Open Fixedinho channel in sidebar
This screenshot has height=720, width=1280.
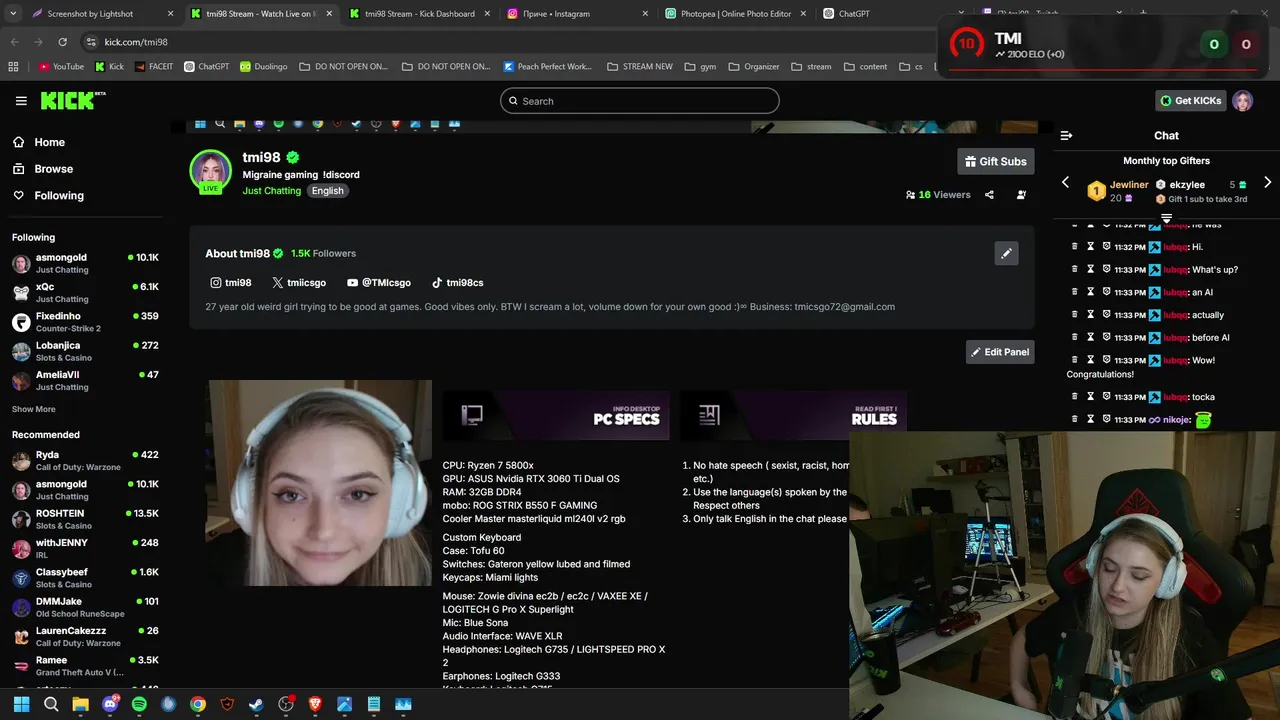pyautogui.click(x=85, y=322)
